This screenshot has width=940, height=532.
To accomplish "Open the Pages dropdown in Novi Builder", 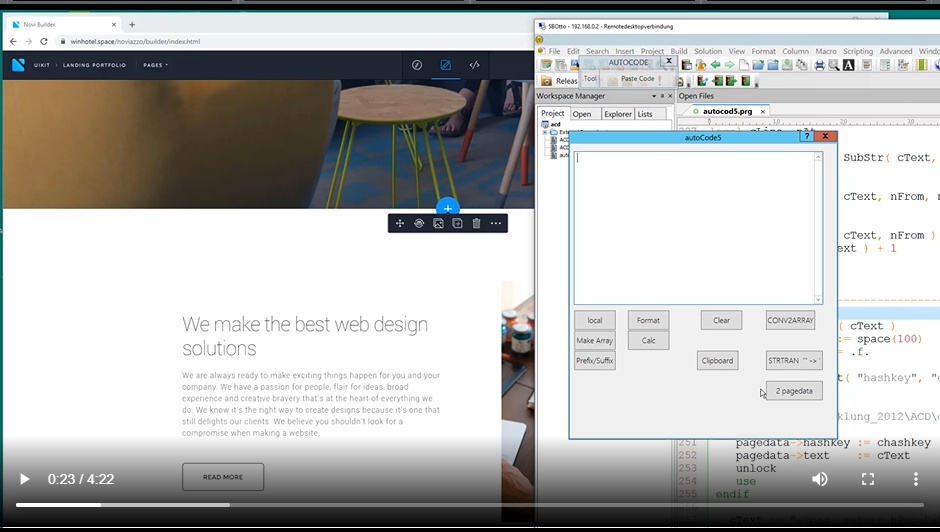I will click(x=155, y=65).
